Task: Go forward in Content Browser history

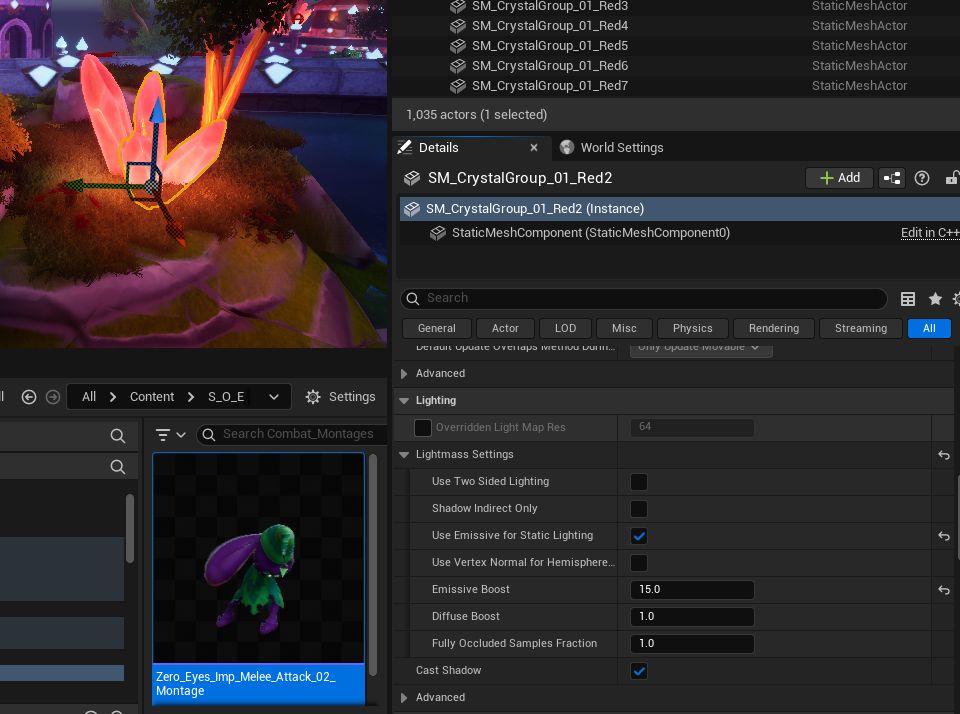Action: click(x=53, y=397)
